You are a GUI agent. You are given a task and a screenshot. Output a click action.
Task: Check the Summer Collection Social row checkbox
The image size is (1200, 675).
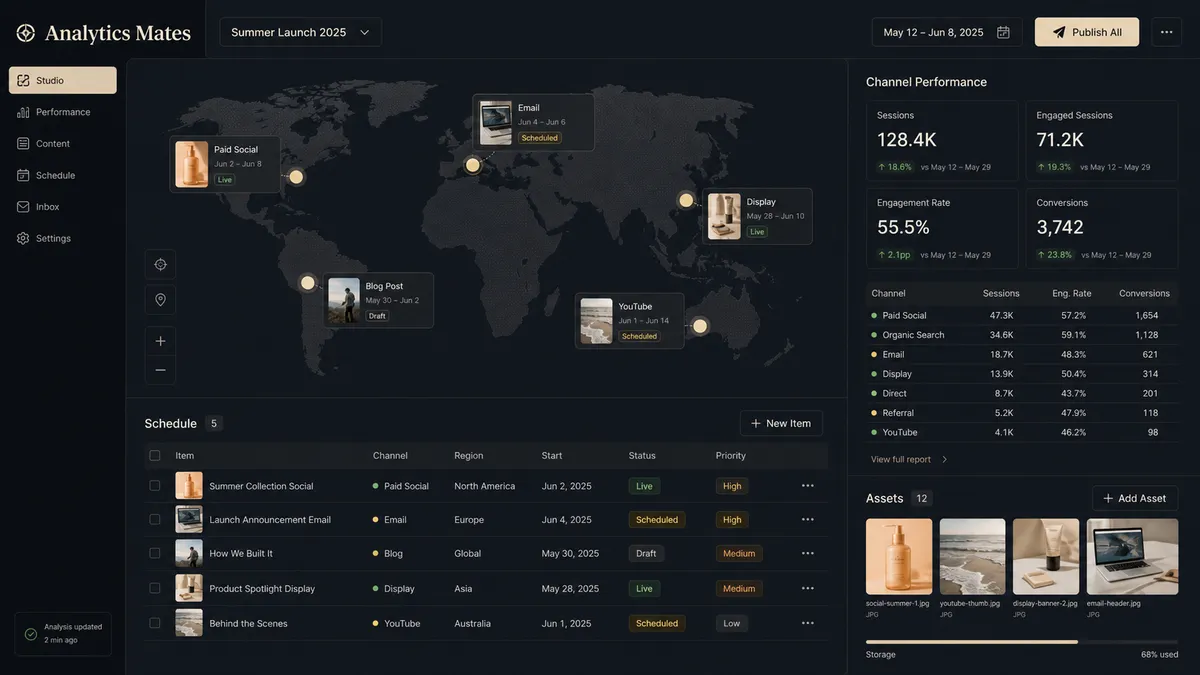tap(154, 486)
